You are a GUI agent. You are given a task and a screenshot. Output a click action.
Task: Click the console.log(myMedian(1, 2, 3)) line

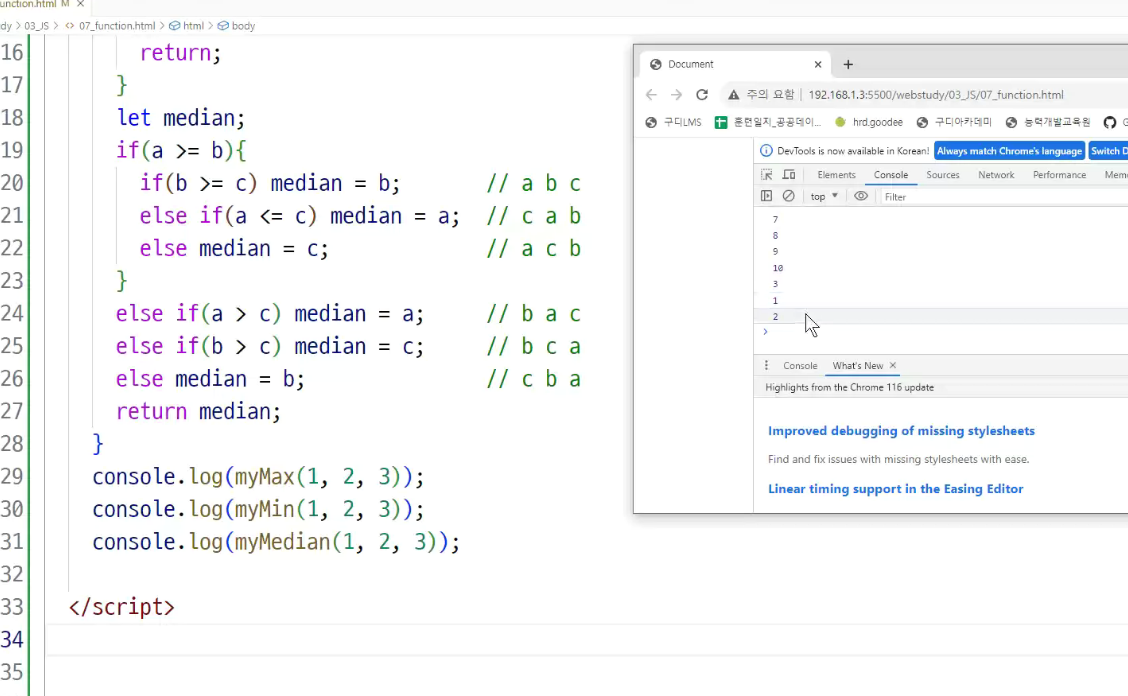pos(276,542)
